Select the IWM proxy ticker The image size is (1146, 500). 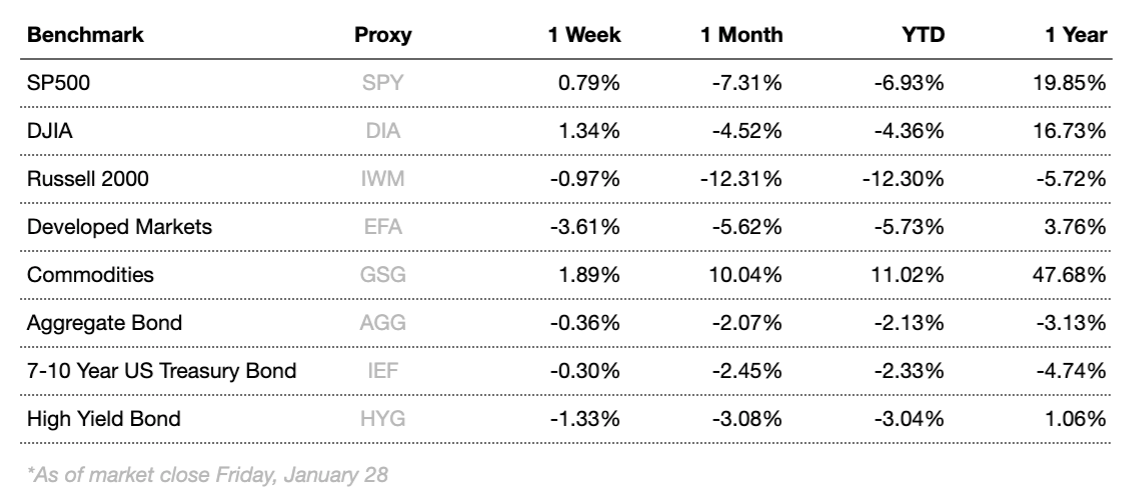point(383,178)
